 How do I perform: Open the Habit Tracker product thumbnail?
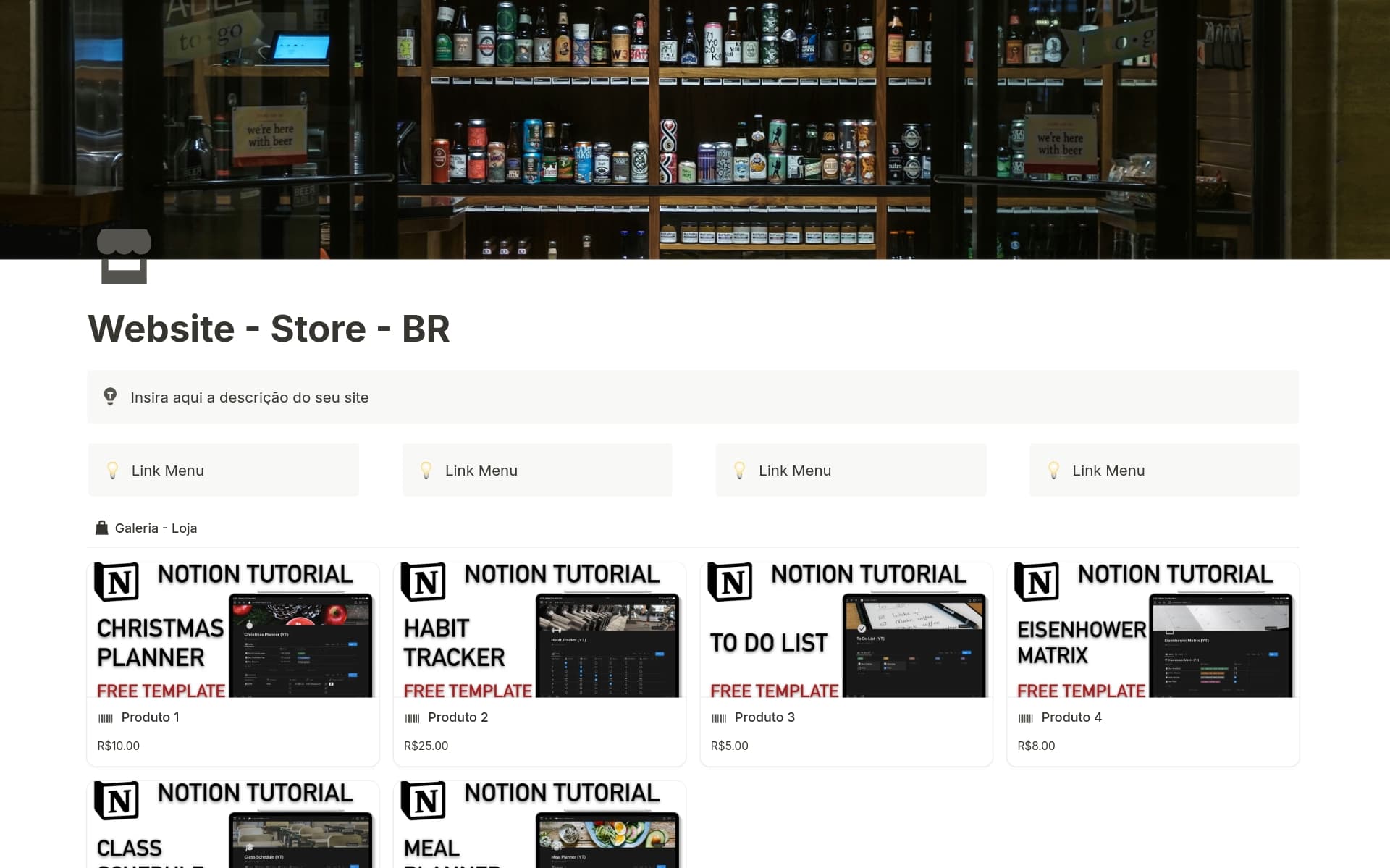click(x=539, y=630)
